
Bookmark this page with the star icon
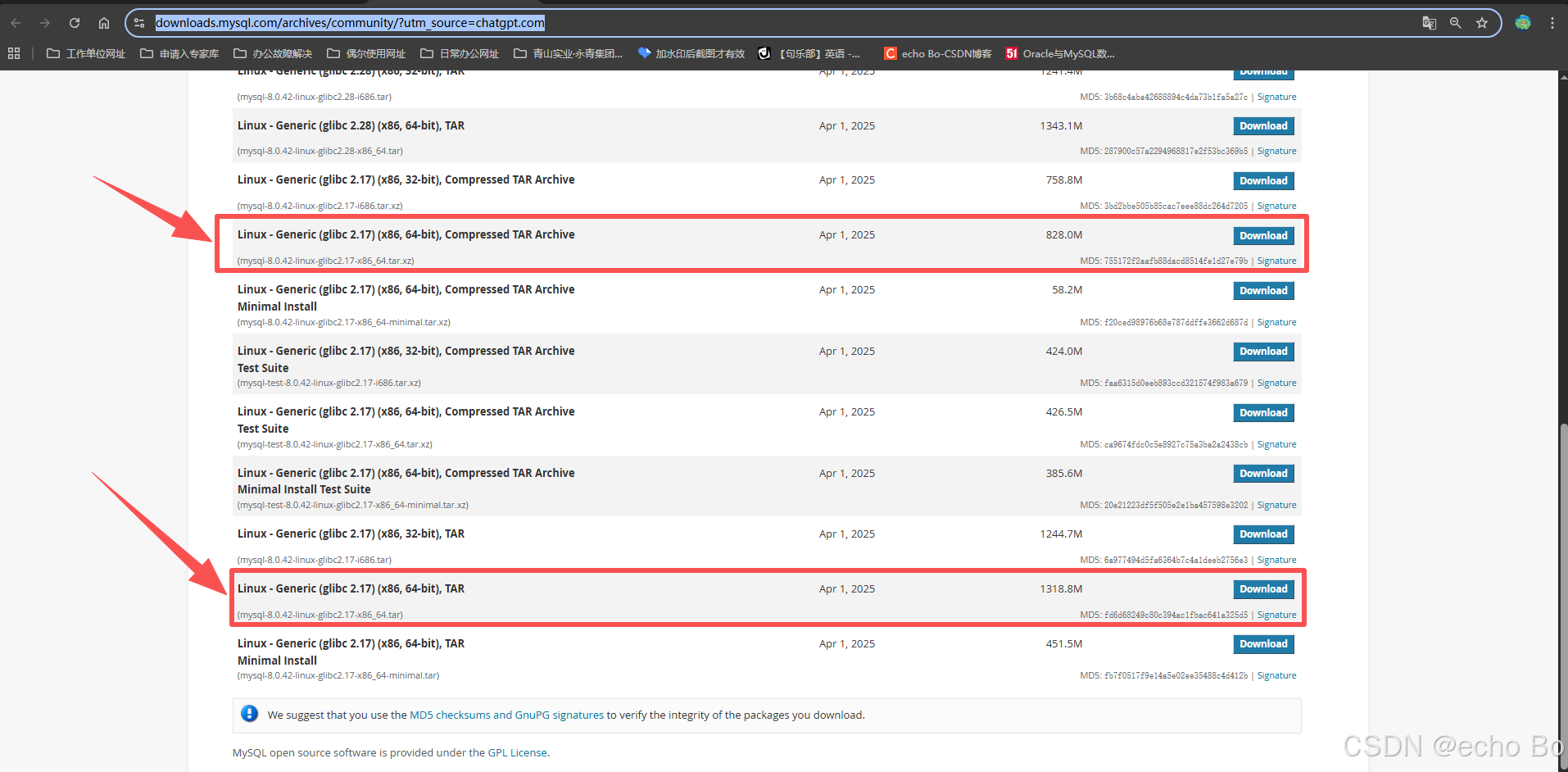(1482, 23)
